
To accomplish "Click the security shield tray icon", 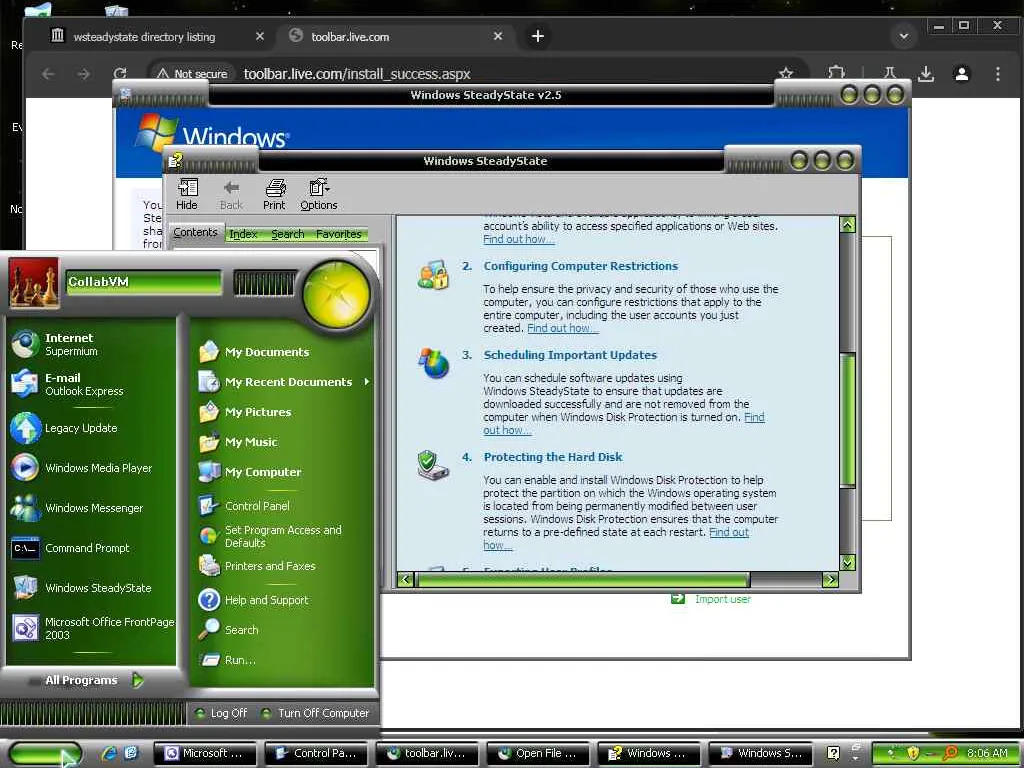I will (913, 753).
